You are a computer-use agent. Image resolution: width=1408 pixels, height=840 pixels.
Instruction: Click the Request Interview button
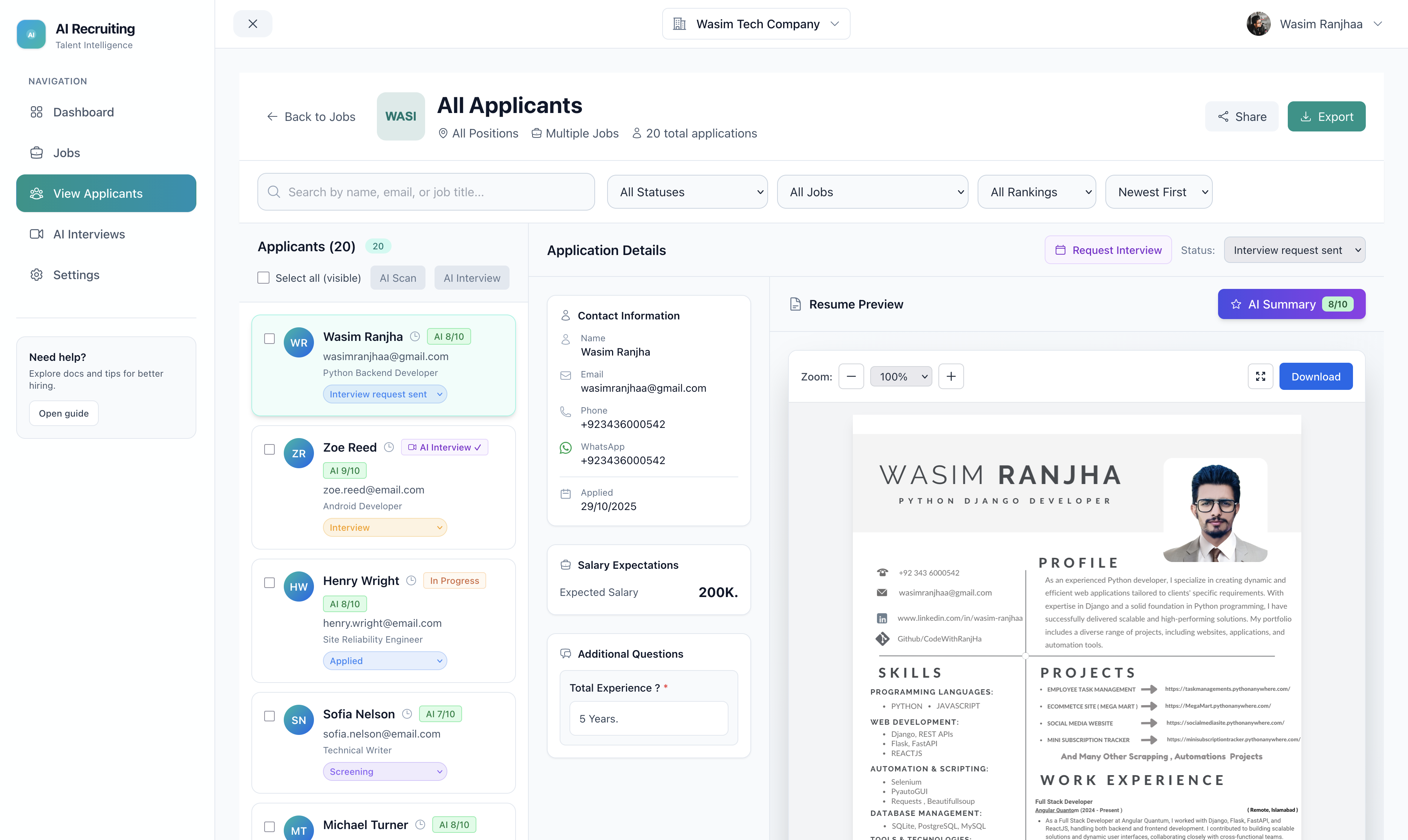click(x=1107, y=250)
